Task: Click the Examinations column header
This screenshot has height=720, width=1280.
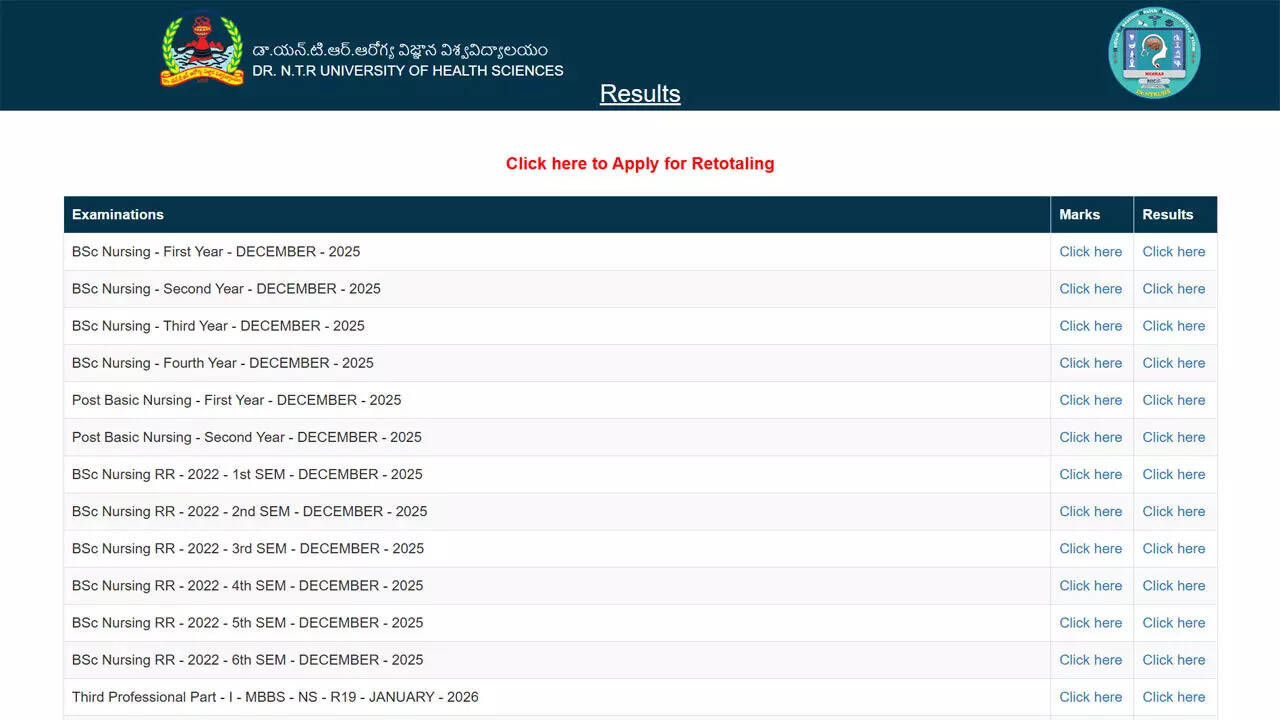Action: tap(118, 215)
